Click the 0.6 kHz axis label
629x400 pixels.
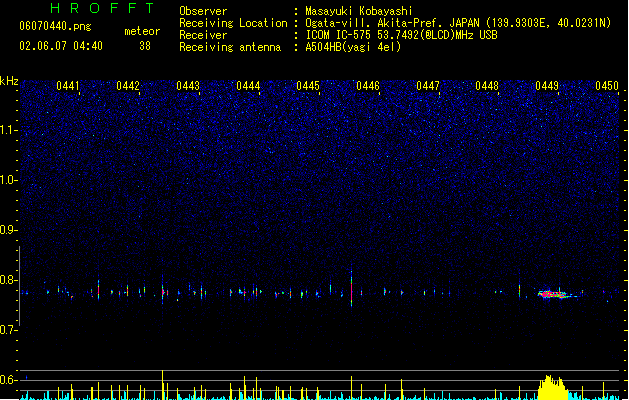[8, 380]
